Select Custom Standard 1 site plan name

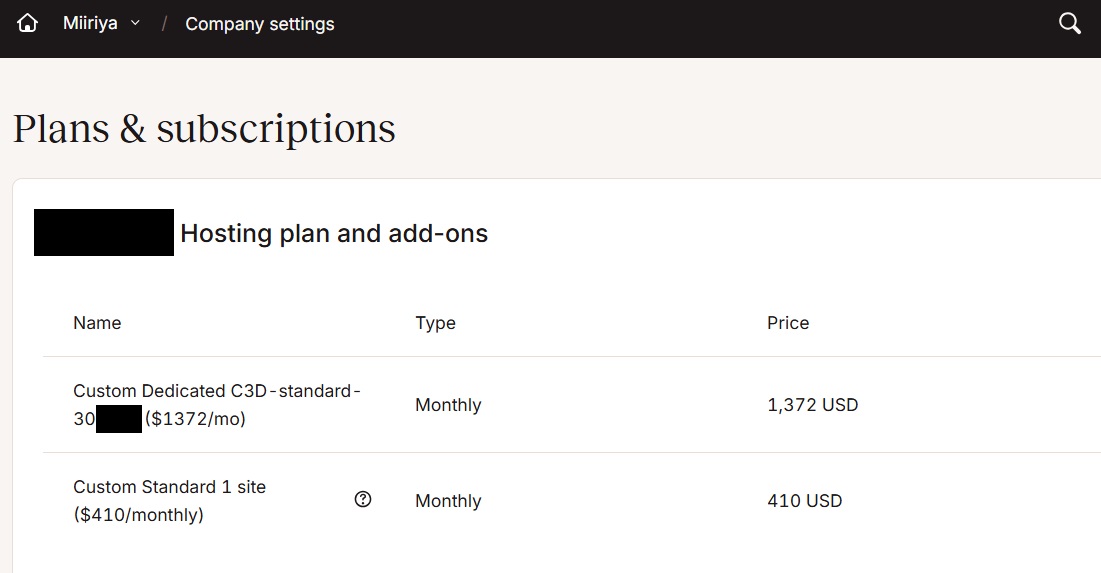point(169,487)
